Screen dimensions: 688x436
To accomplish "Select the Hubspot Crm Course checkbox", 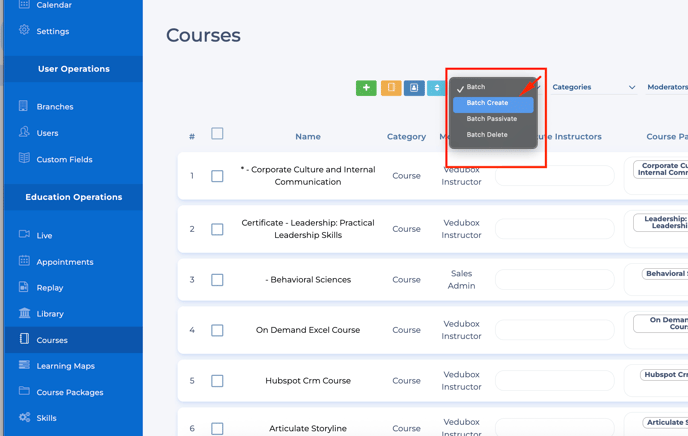I will [217, 381].
